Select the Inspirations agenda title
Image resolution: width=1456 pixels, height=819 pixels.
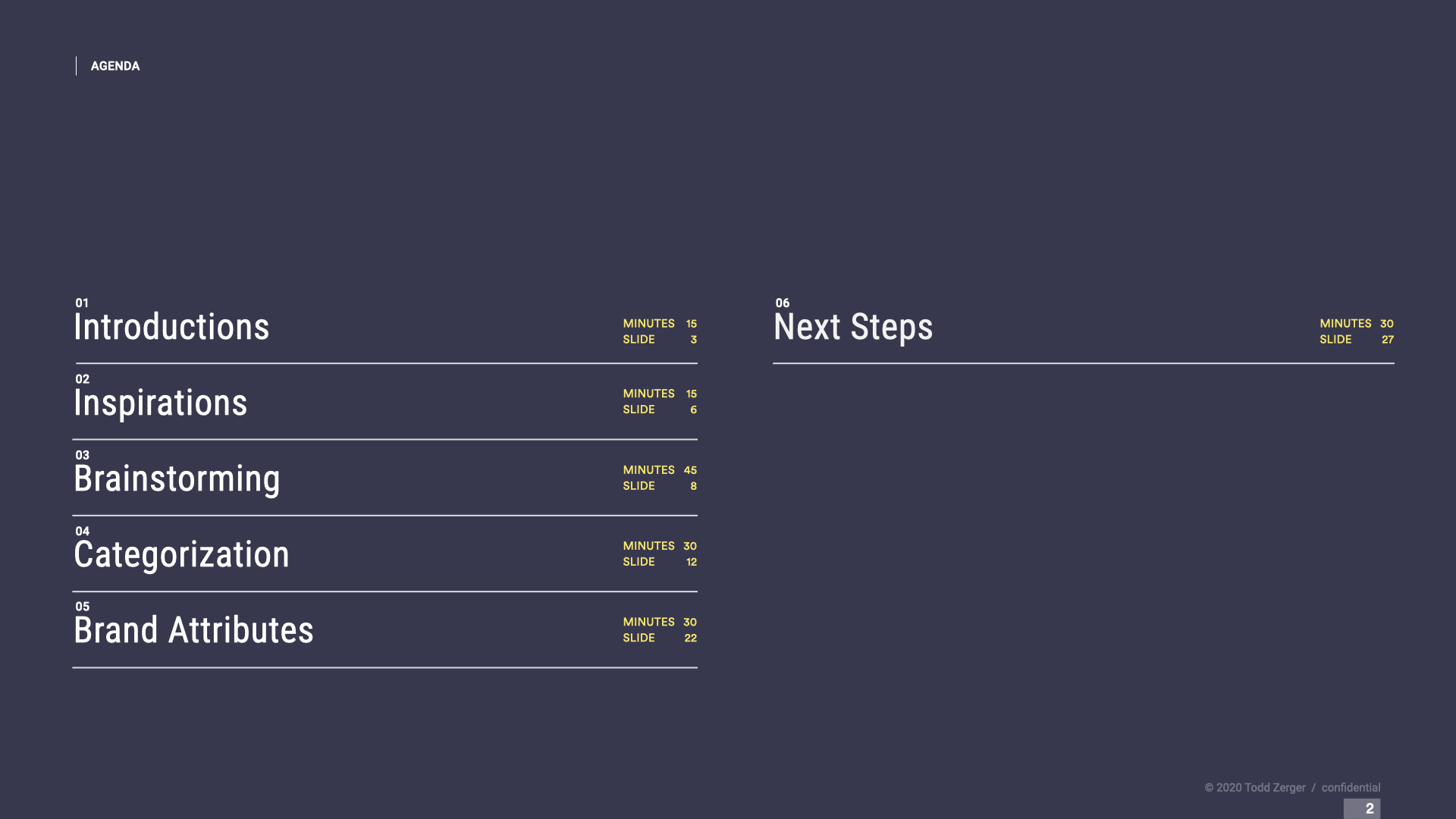coord(160,403)
